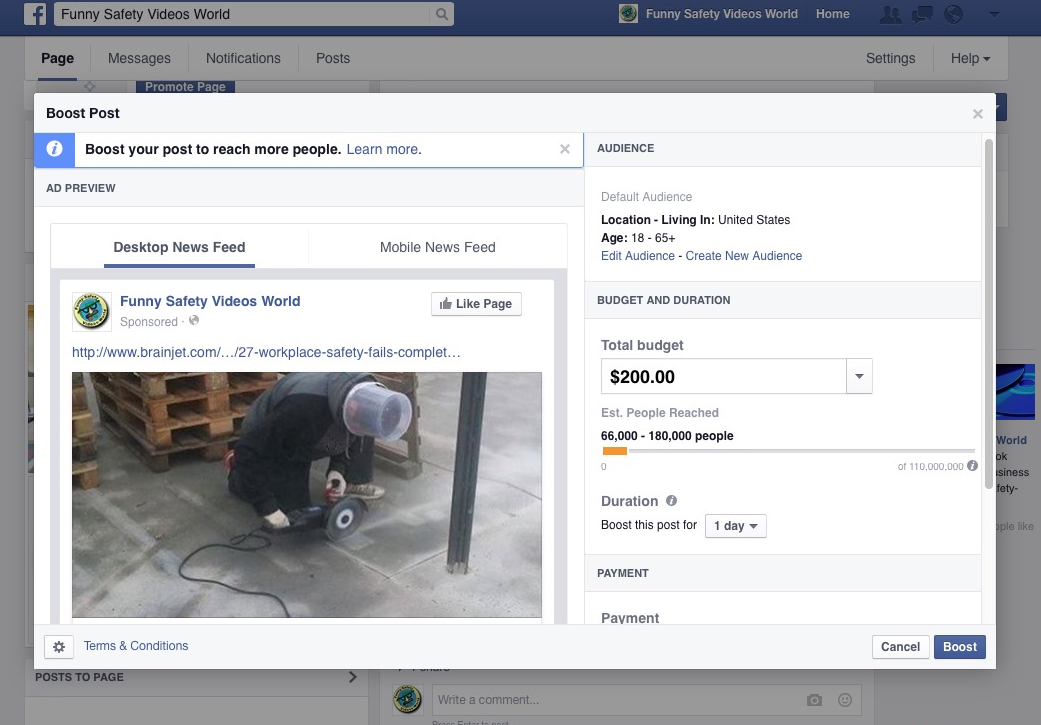1041x725 pixels.
Task: Click the page profile picture in the ad preview
Action: click(91, 311)
